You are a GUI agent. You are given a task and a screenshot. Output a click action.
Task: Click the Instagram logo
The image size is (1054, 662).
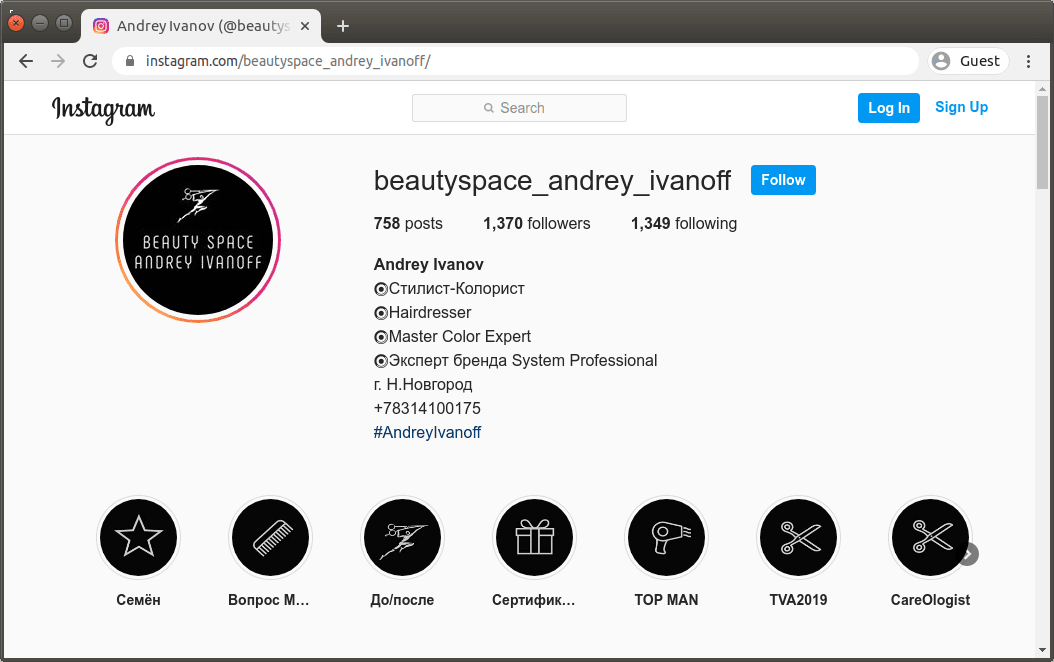click(104, 109)
